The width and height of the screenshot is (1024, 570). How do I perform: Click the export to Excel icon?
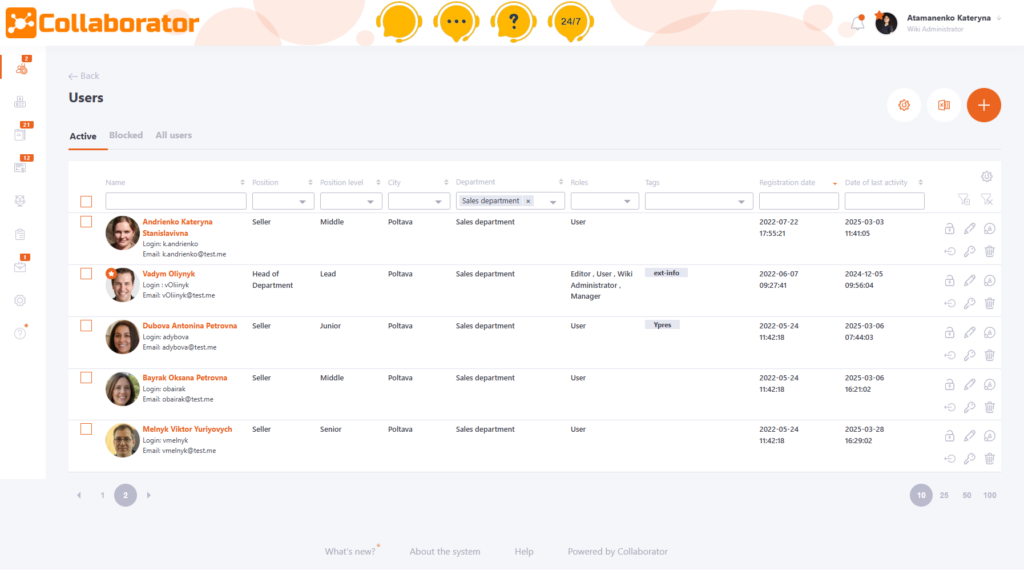pos(944,105)
